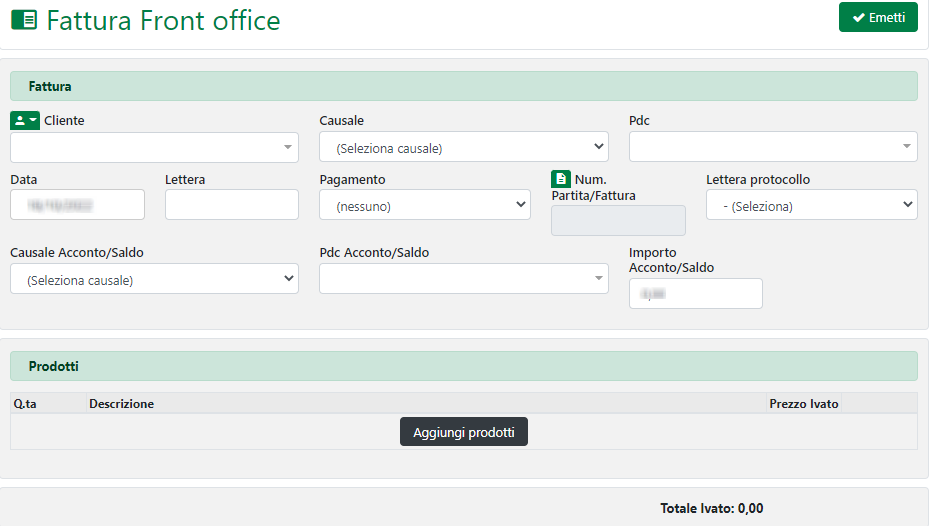Viewport: 931px width, 526px height.
Task: Click the Data input field
Action: tap(77, 205)
